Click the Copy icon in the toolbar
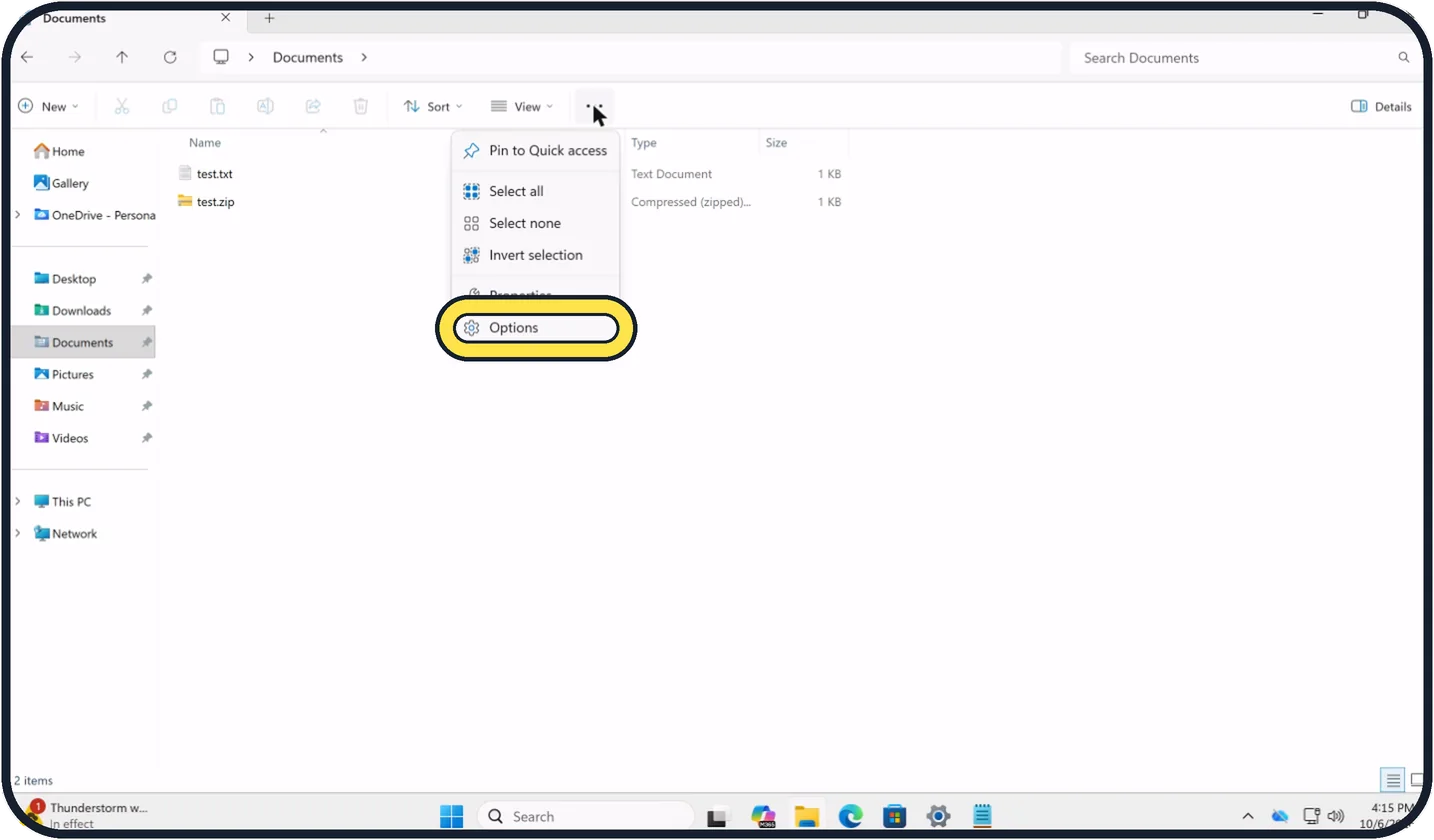This screenshot has width=1434, height=840. tap(170, 106)
